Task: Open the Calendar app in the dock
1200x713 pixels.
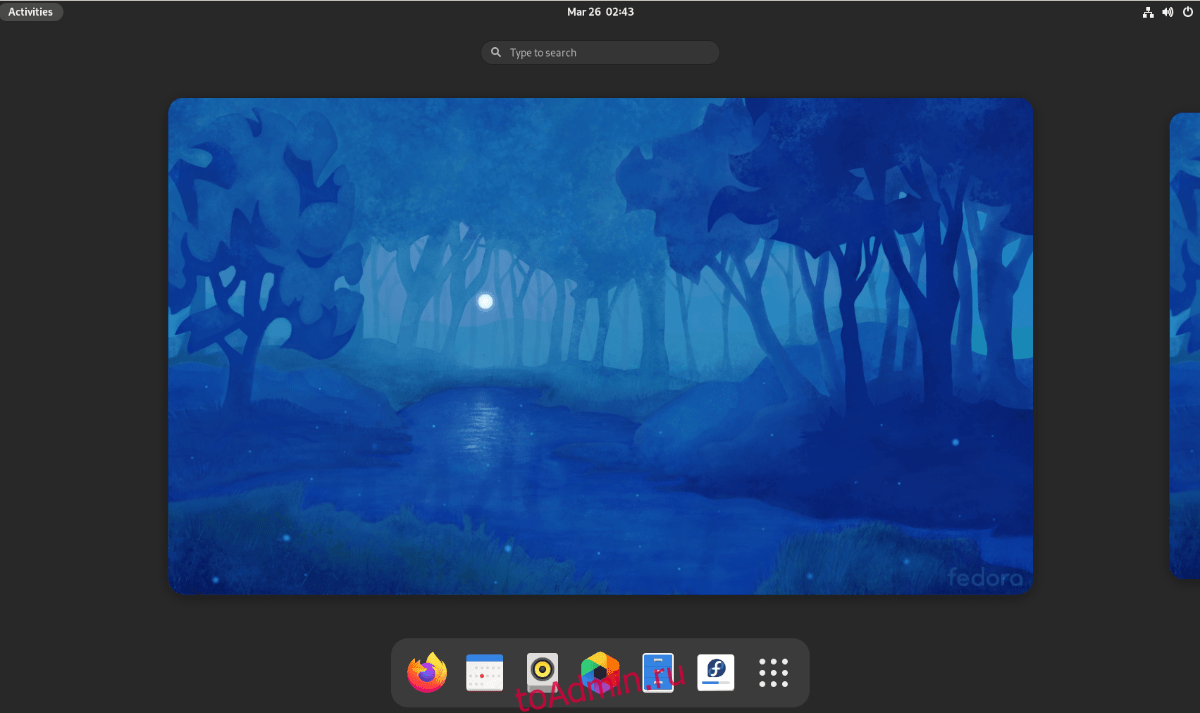Action: (484, 672)
